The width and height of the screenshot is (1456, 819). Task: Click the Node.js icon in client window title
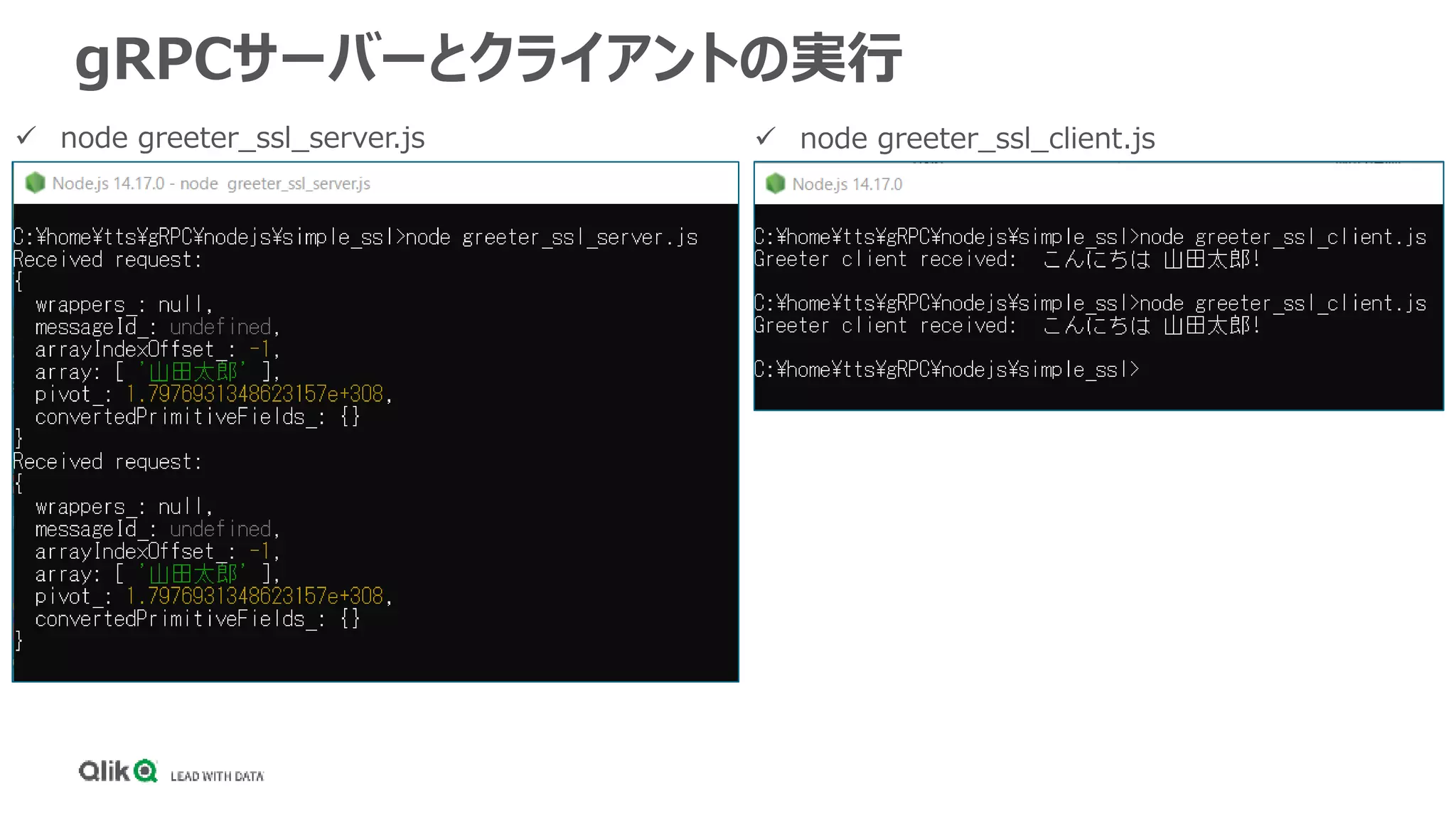click(x=775, y=184)
